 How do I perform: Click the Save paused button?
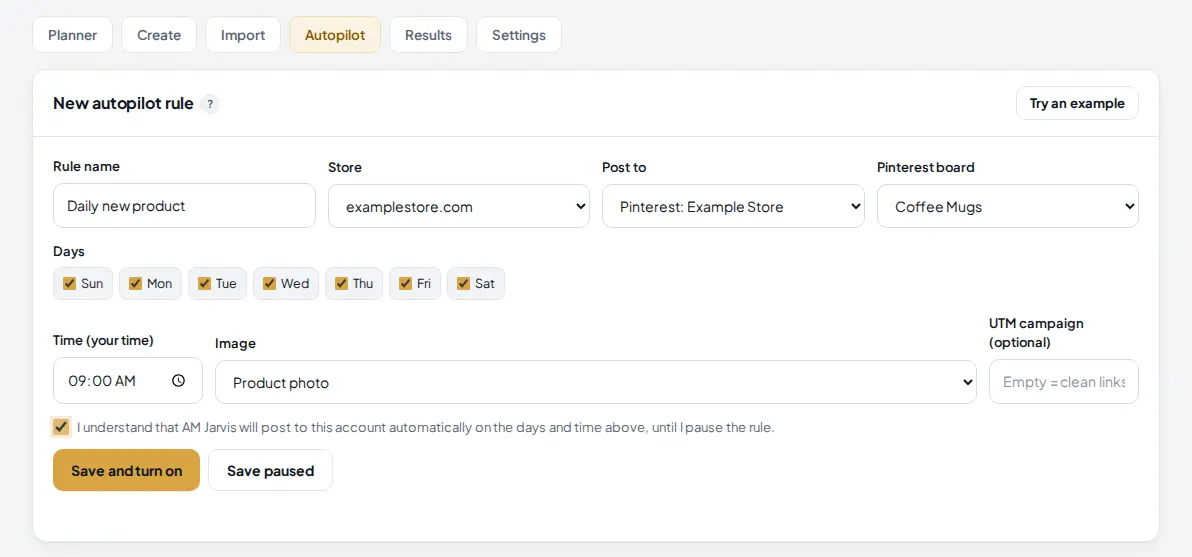271,470
